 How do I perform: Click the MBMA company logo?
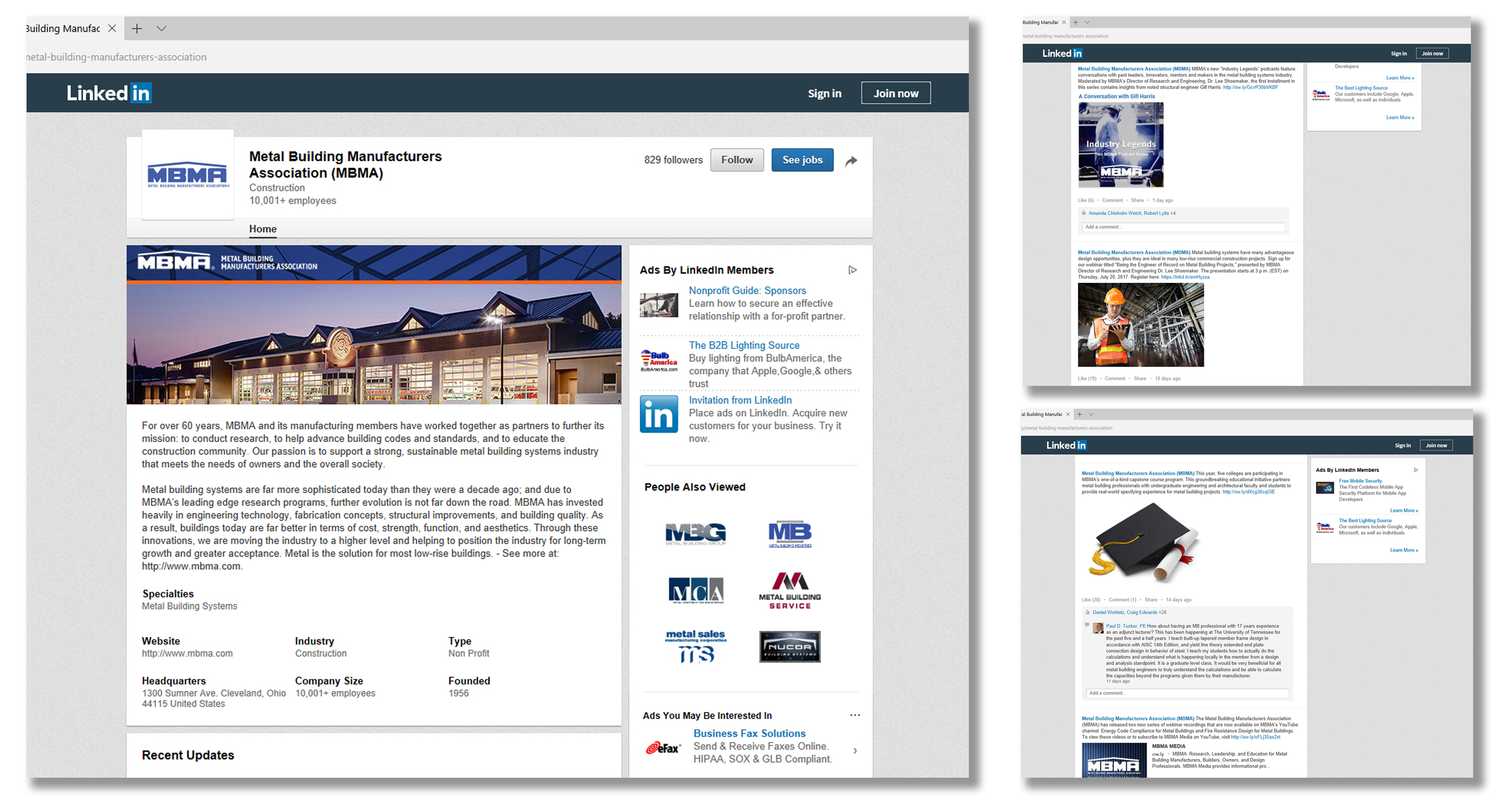(x=188, y=175)
